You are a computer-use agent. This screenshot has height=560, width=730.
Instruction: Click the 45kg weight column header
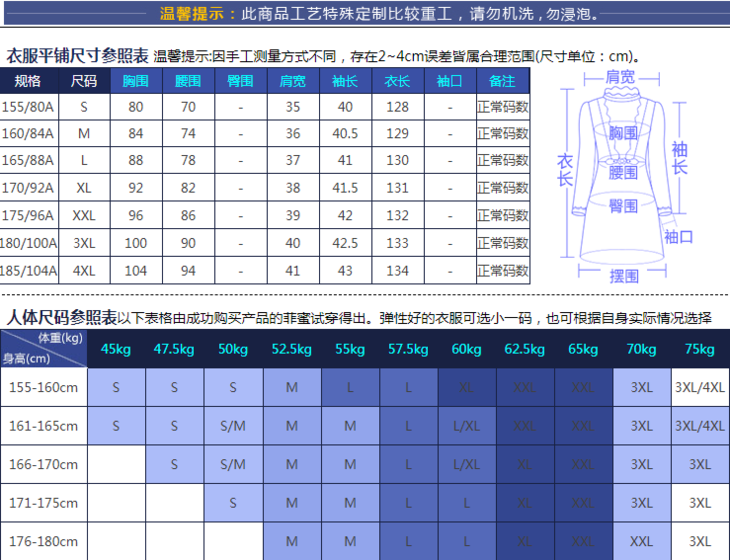point(116,349)
